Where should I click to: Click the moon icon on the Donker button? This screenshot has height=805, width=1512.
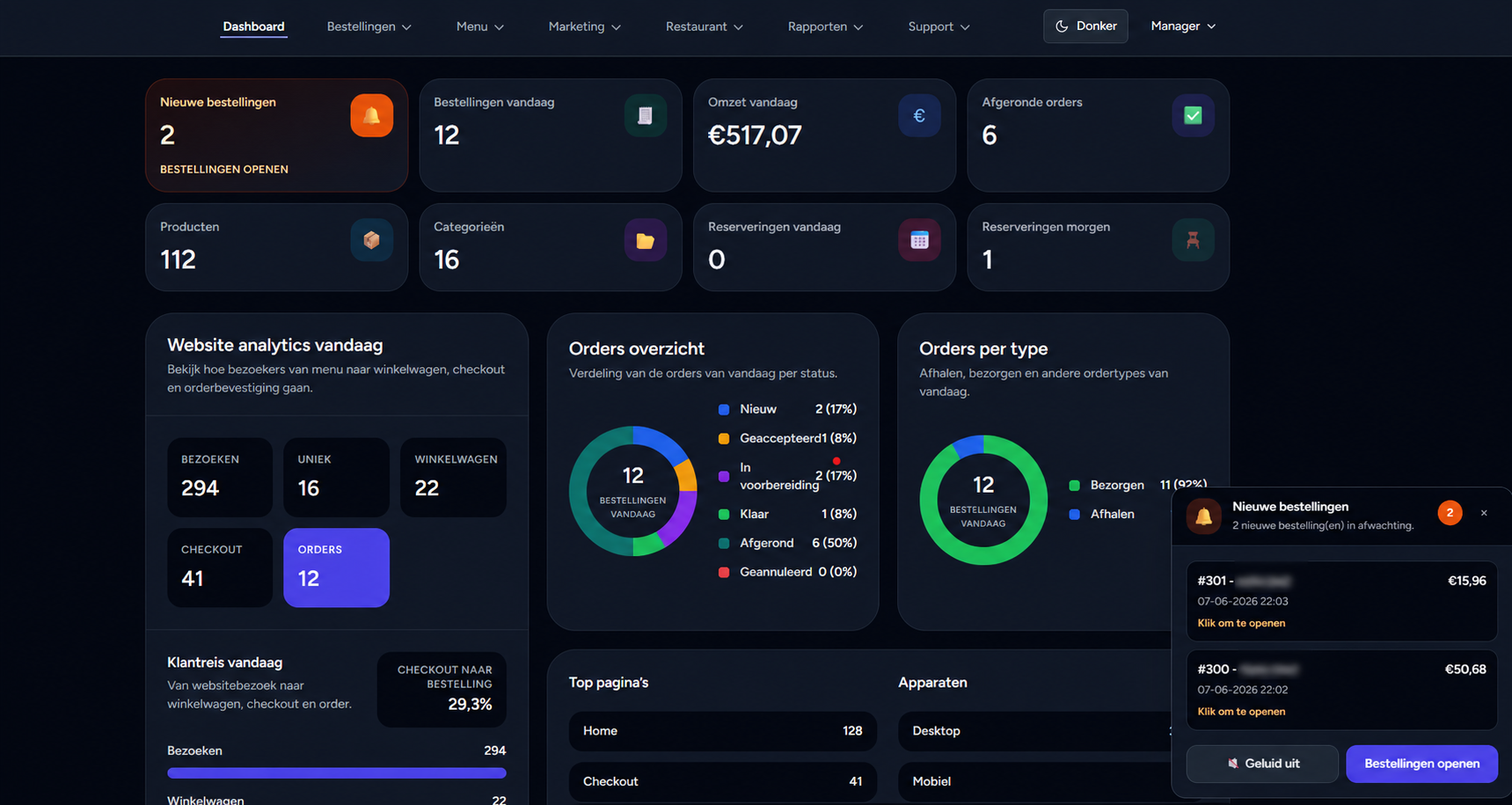pyautogui.click(x=1062, y=26)
